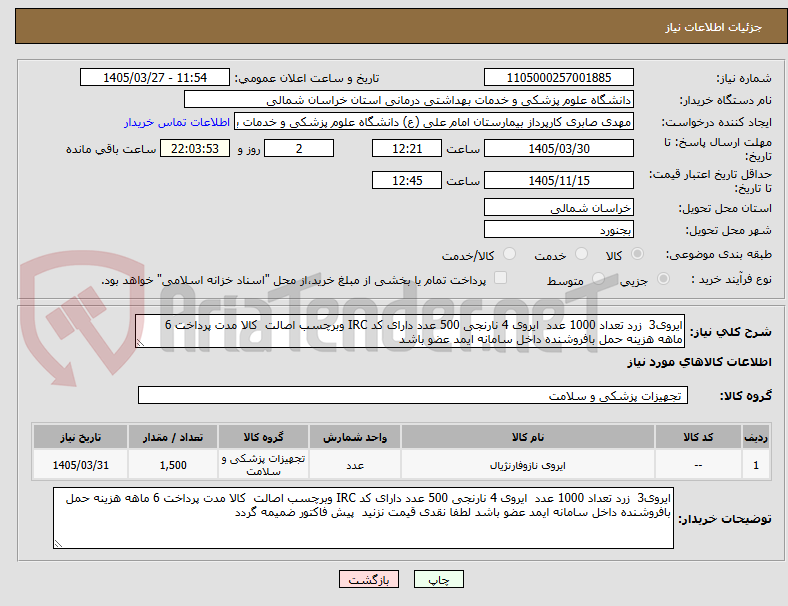Click the item name cell ایروی نازوفارنژیال
The width and height of the screenshot is (788, 606).
(x=528, y=465)
